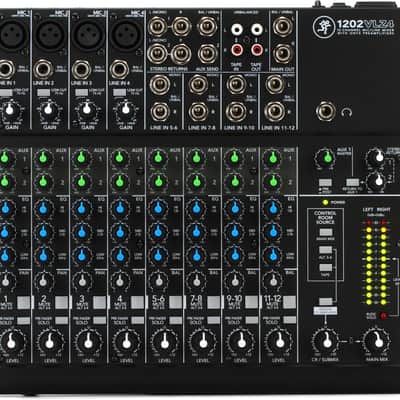
Task: Click the white Tape Out left RCA jack
Action: pyautogui.click(x=257, y=30)
